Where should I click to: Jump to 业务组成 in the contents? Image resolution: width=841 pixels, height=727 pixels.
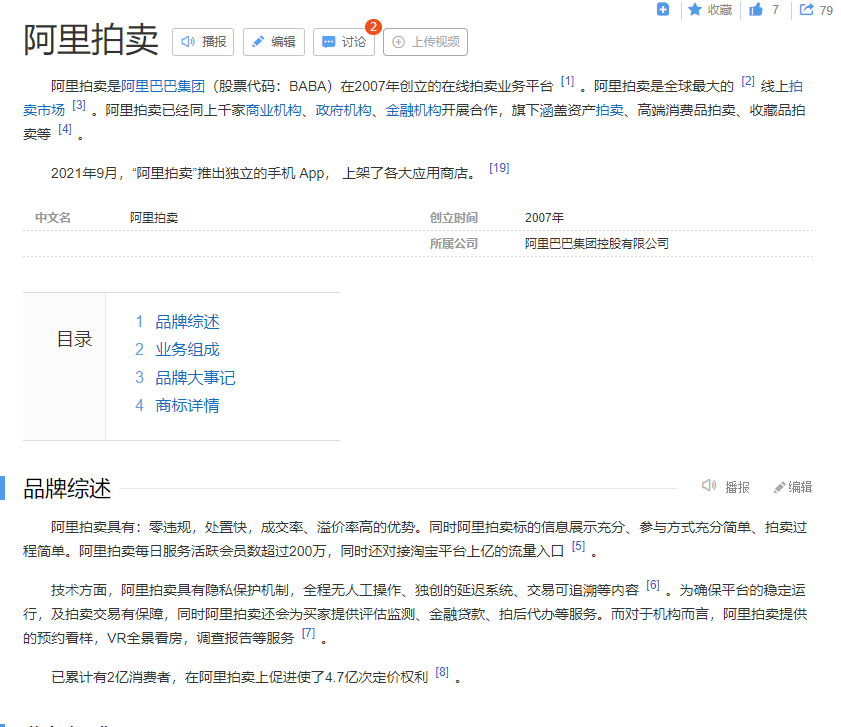(187, 350)
